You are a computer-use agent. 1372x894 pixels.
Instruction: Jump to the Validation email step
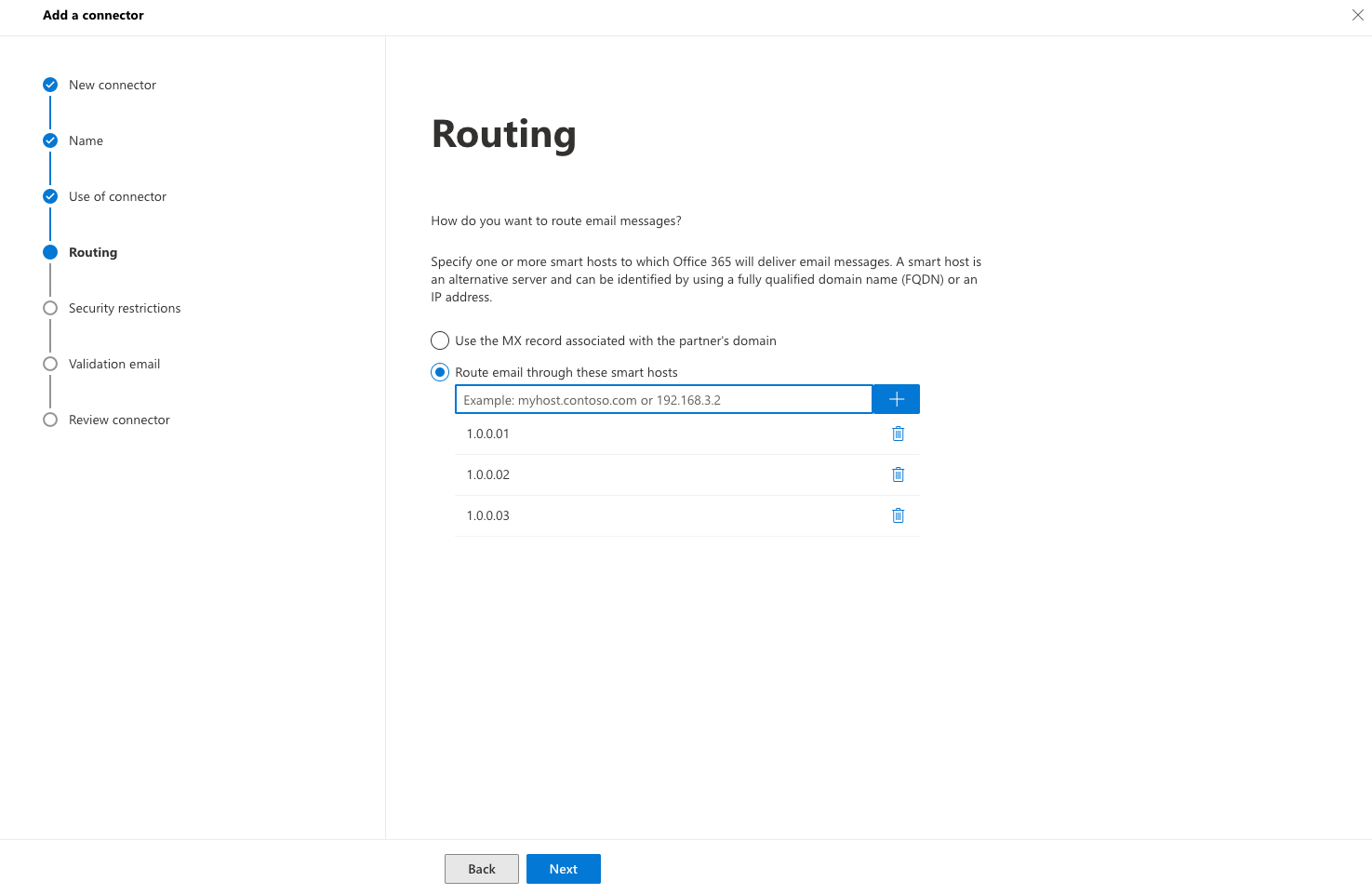point(114,364)
